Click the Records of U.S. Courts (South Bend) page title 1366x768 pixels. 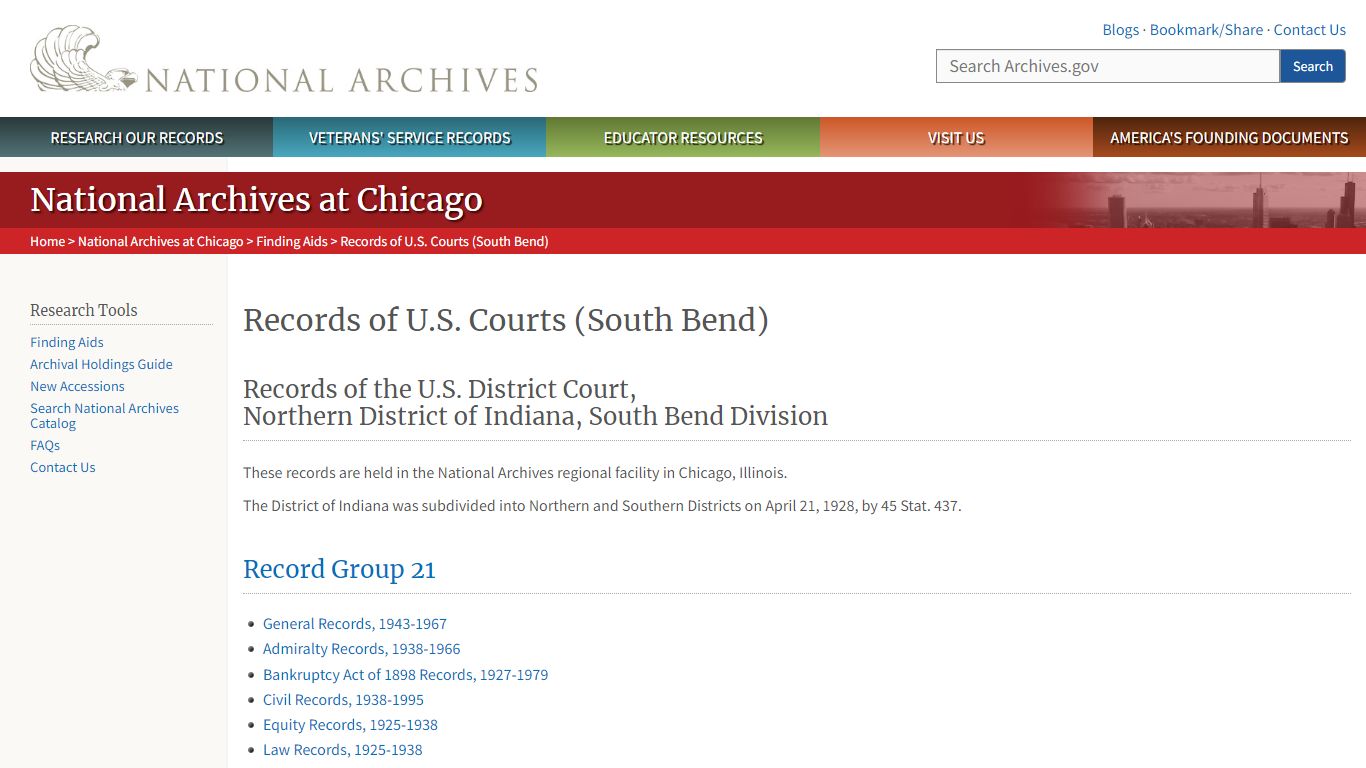pyautogui.click(x=506, y=320)
